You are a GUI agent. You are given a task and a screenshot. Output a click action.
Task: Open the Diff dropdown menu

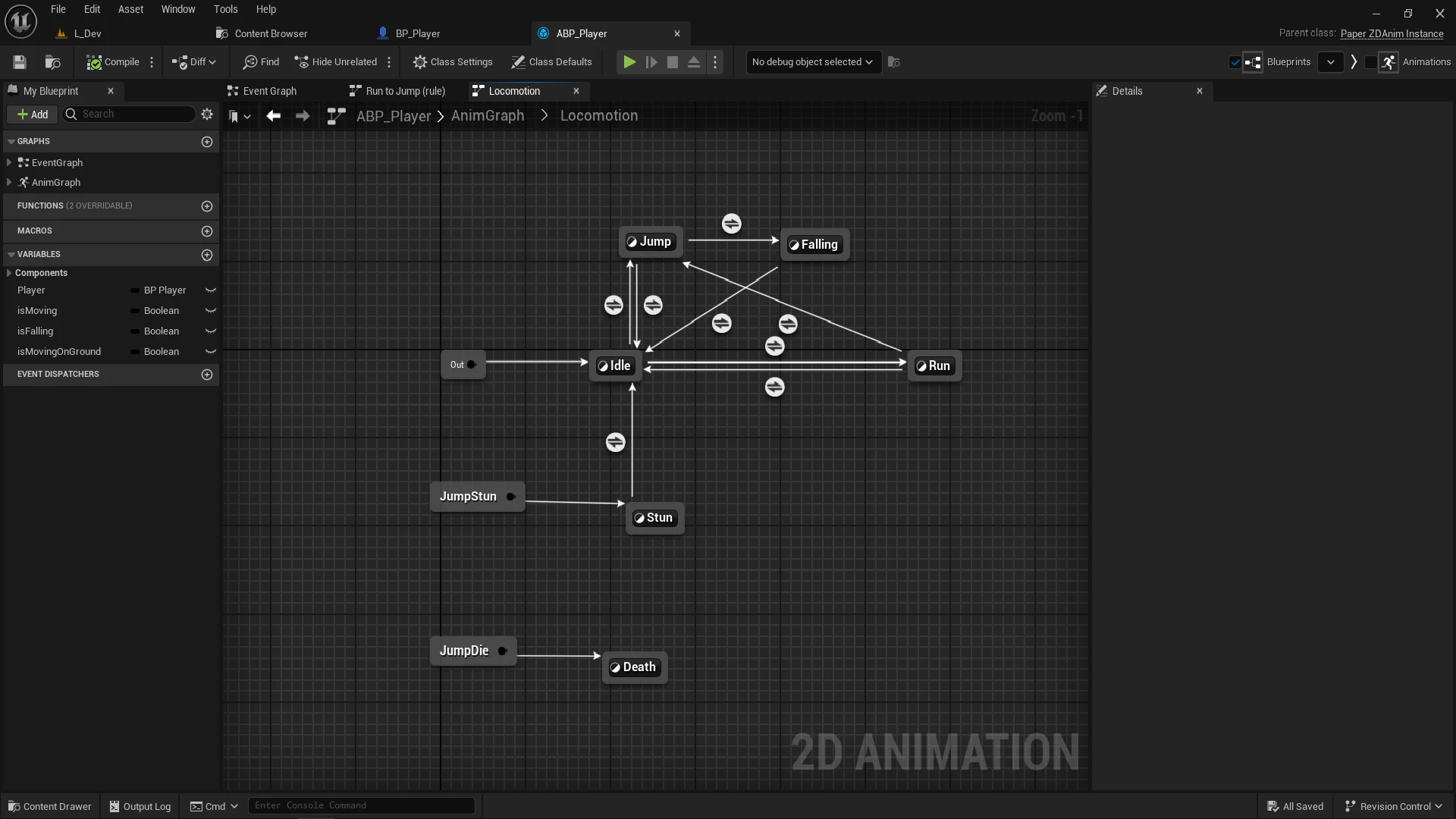(195, 62)
